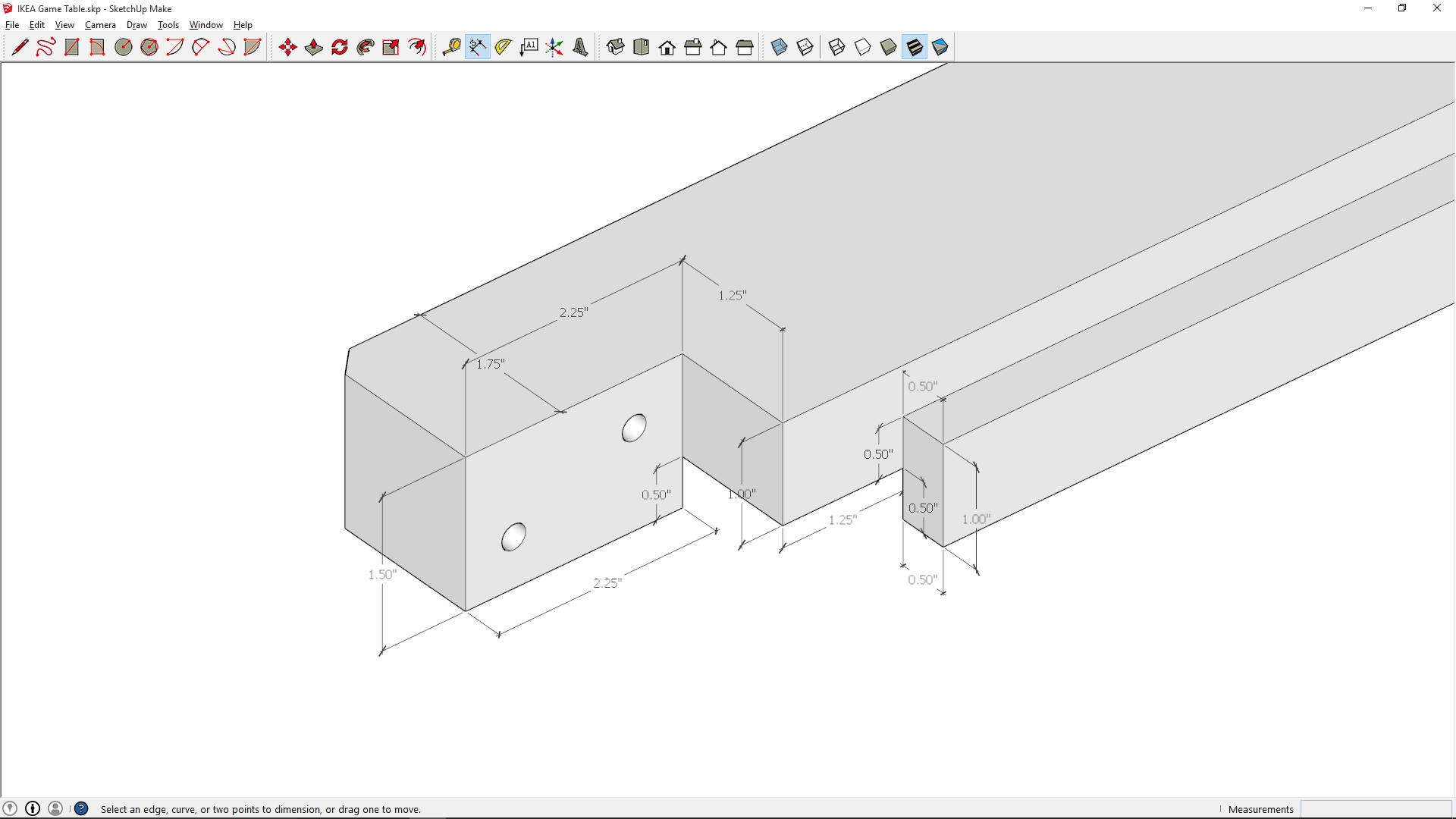Select the Rotate tool
Screen dimensions: 1456x819
pos(340,47)
